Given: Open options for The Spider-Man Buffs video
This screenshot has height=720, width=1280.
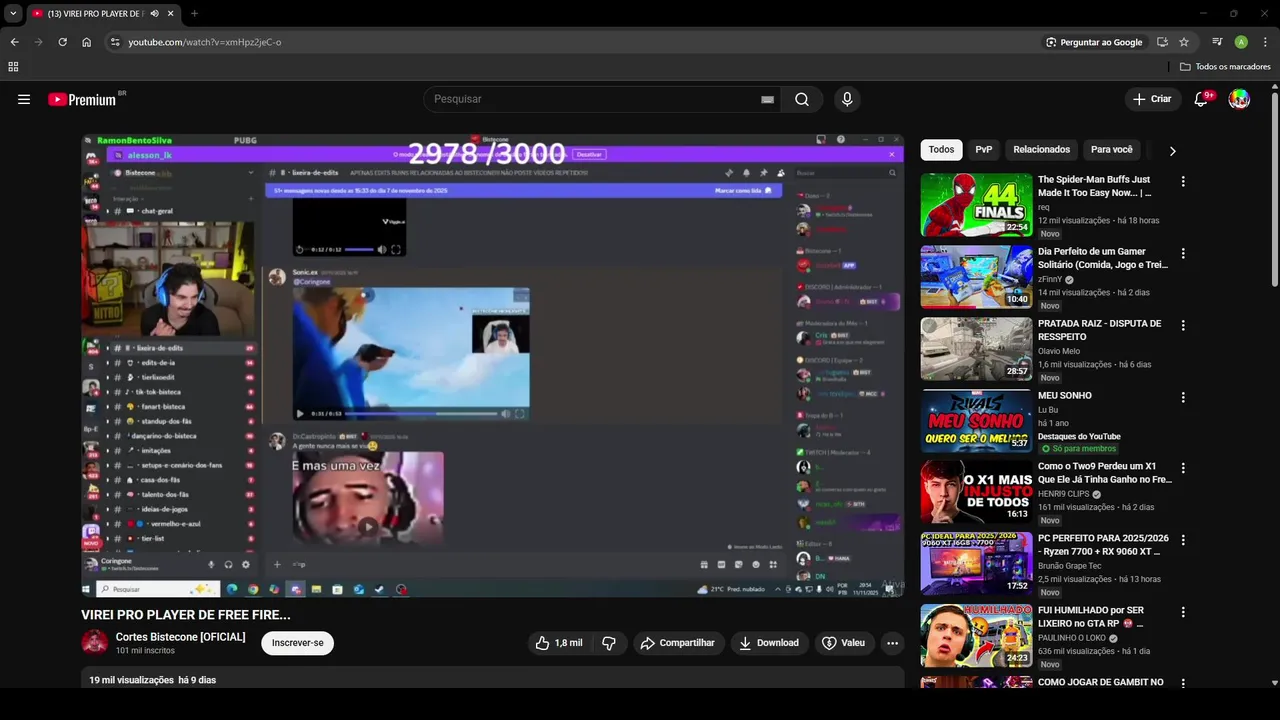Looking at the screenshot, I should (1183, 181).
